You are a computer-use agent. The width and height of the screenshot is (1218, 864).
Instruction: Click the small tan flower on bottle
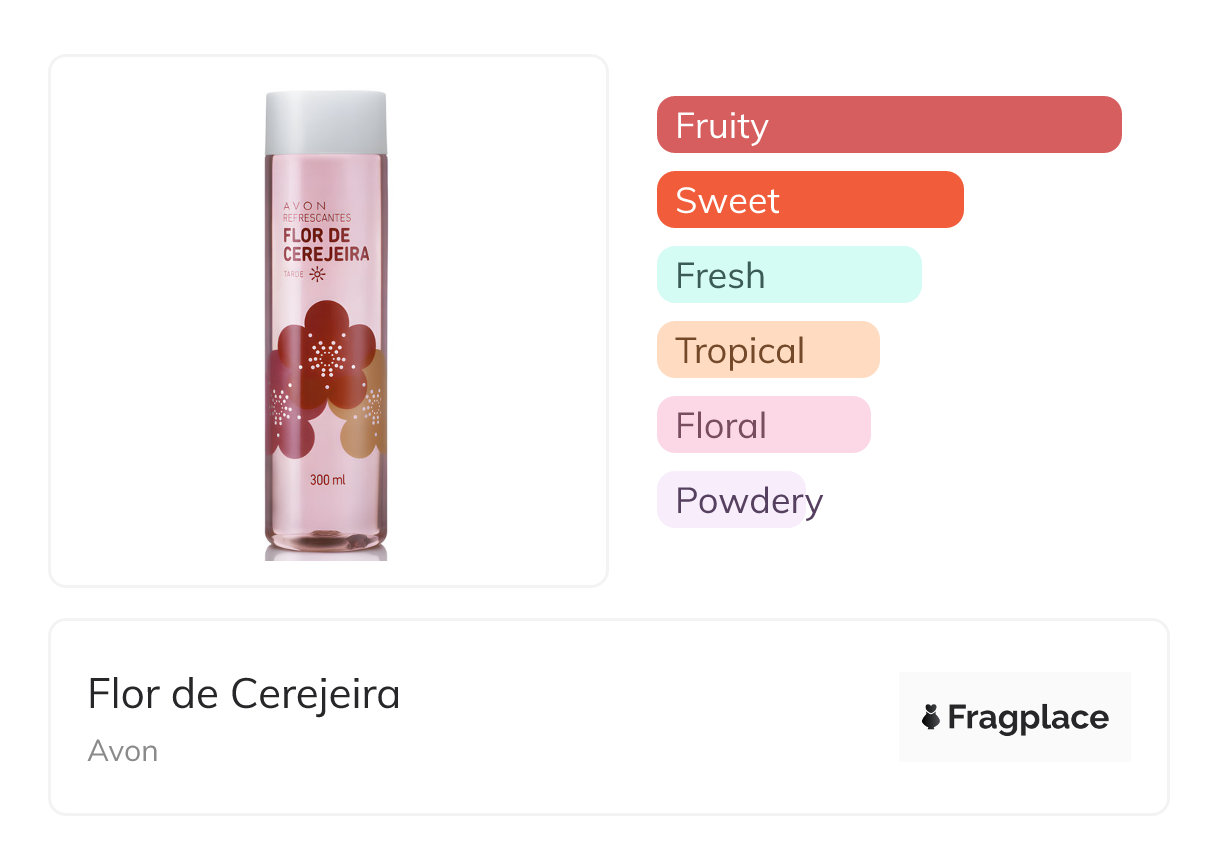click(x=366, y=412)
